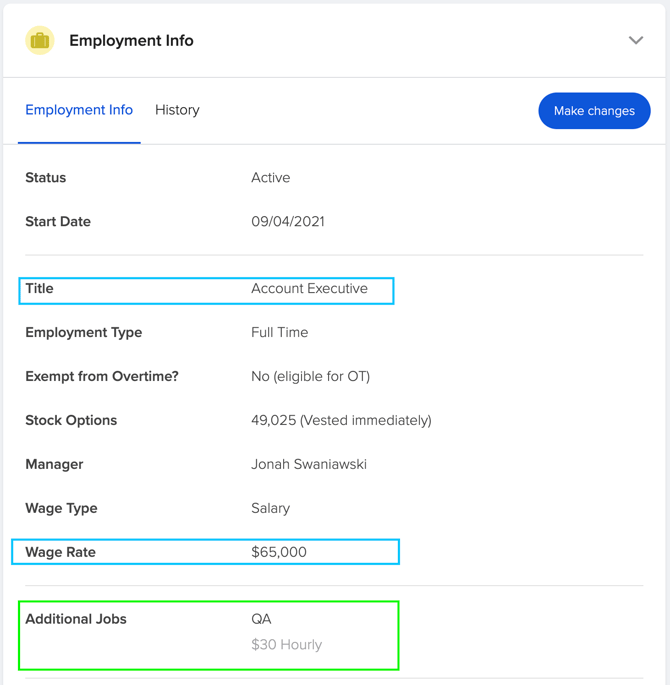Screen dimensions: 670x685
Task: Click the Full Time employment type value
Action: point(280,332)
